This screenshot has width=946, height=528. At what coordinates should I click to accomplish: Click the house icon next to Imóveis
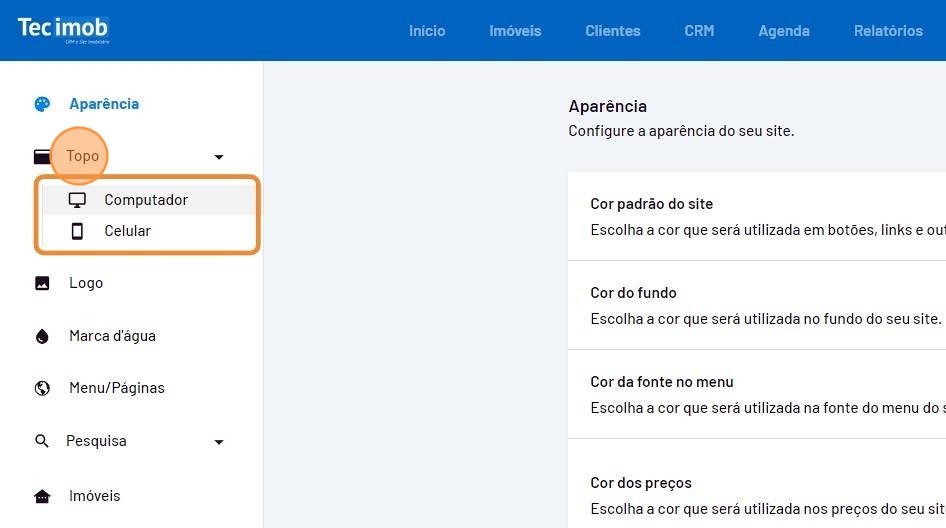click(42, 496)
